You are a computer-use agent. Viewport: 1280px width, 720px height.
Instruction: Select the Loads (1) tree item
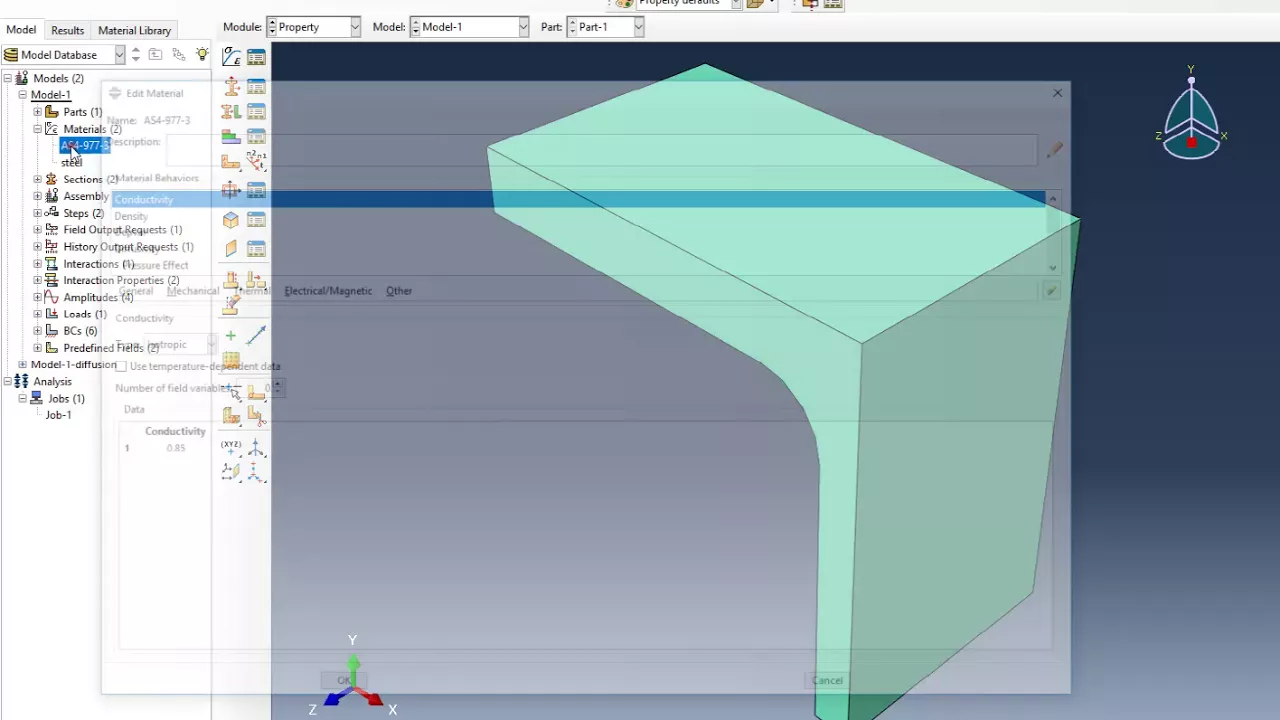coord(85,314)
